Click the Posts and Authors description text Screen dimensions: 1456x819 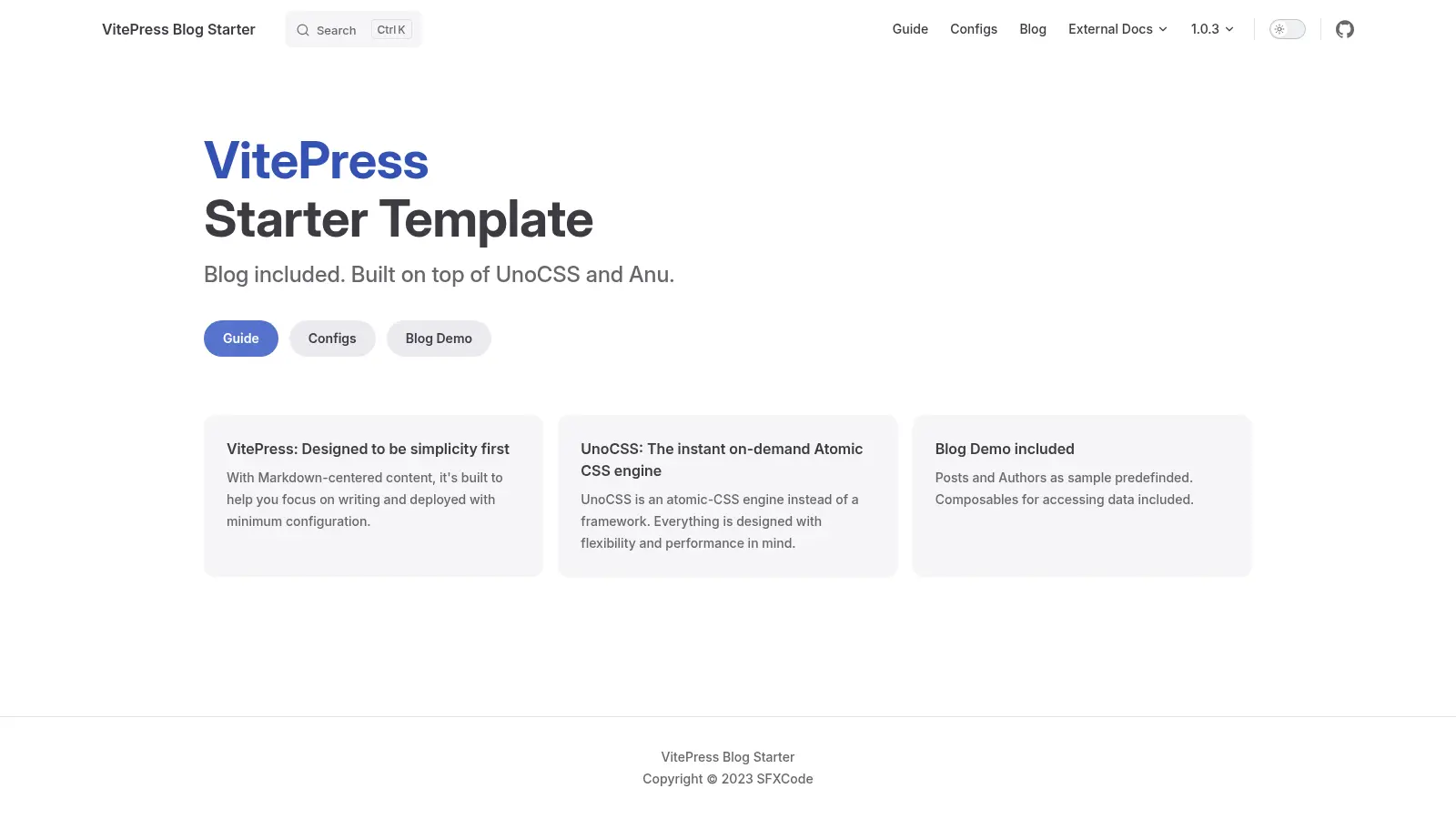(x=1065, y=489)
